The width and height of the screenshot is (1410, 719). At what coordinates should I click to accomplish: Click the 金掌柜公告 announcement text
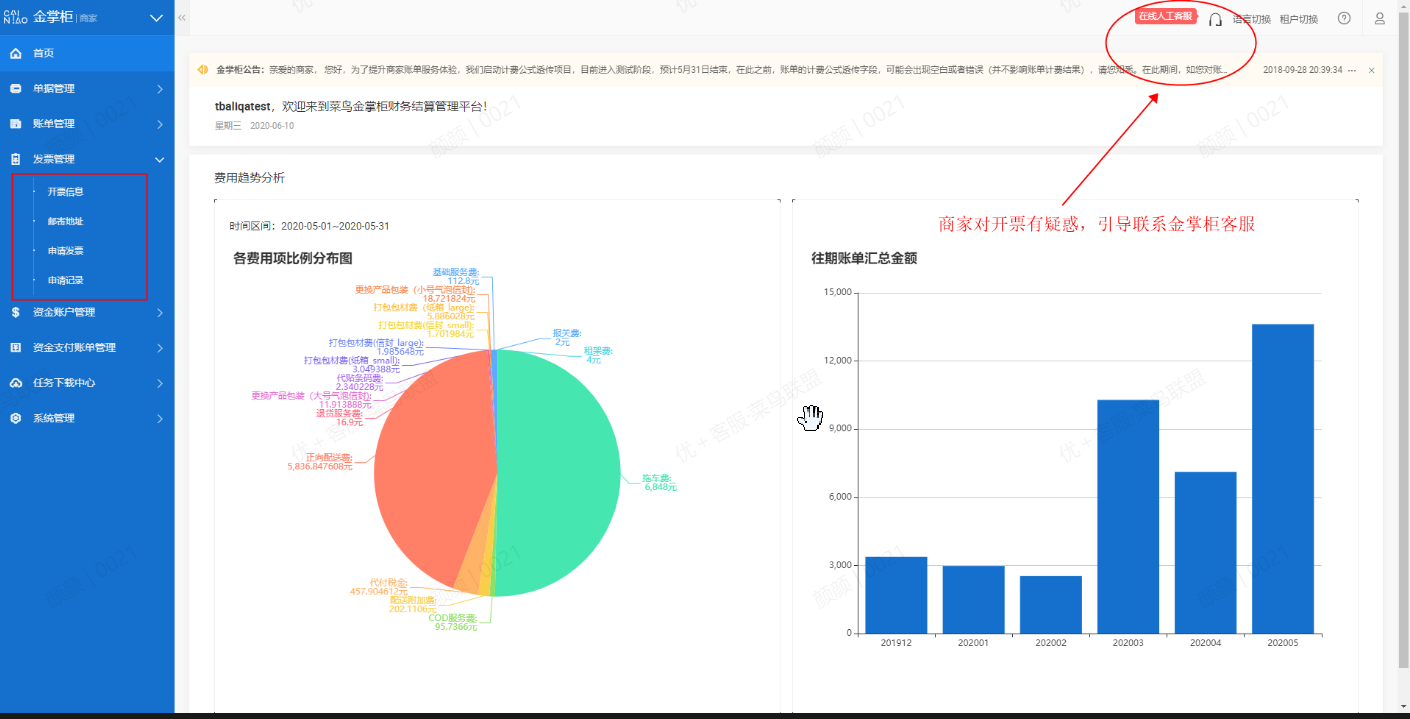click(722, 70)
